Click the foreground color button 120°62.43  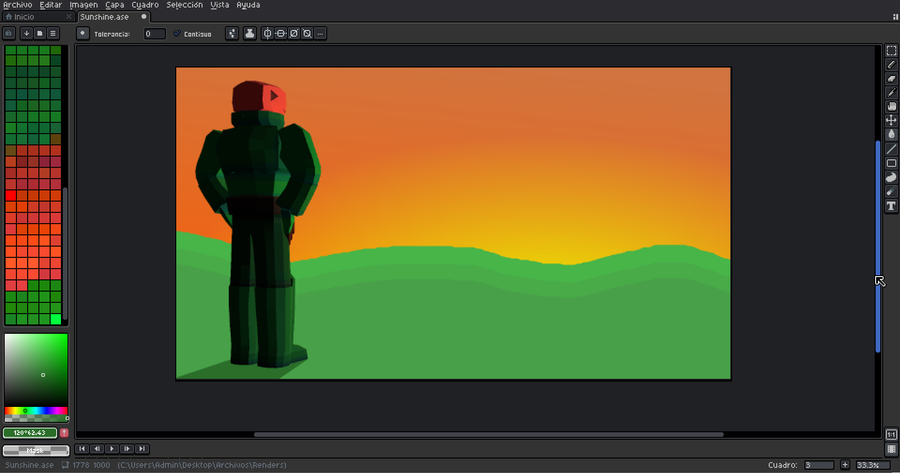click(30, 433)
